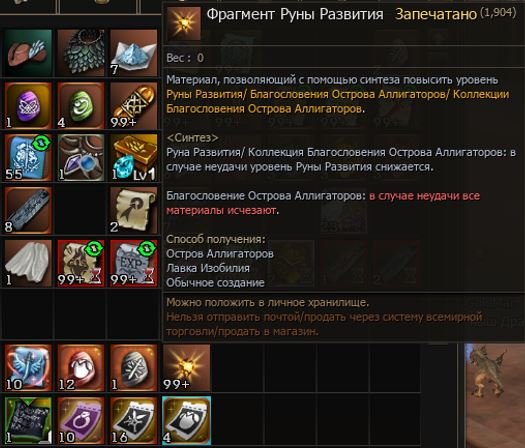Select the purple ring ticket count 10
The image size is (525, 448).
[81, 421]
